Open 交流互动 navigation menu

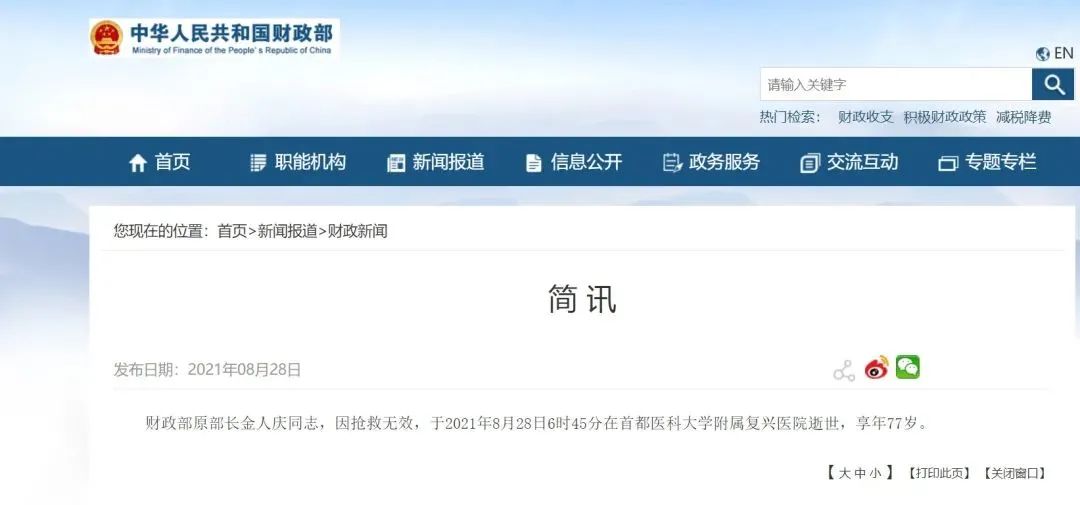[x=849, y=163]
